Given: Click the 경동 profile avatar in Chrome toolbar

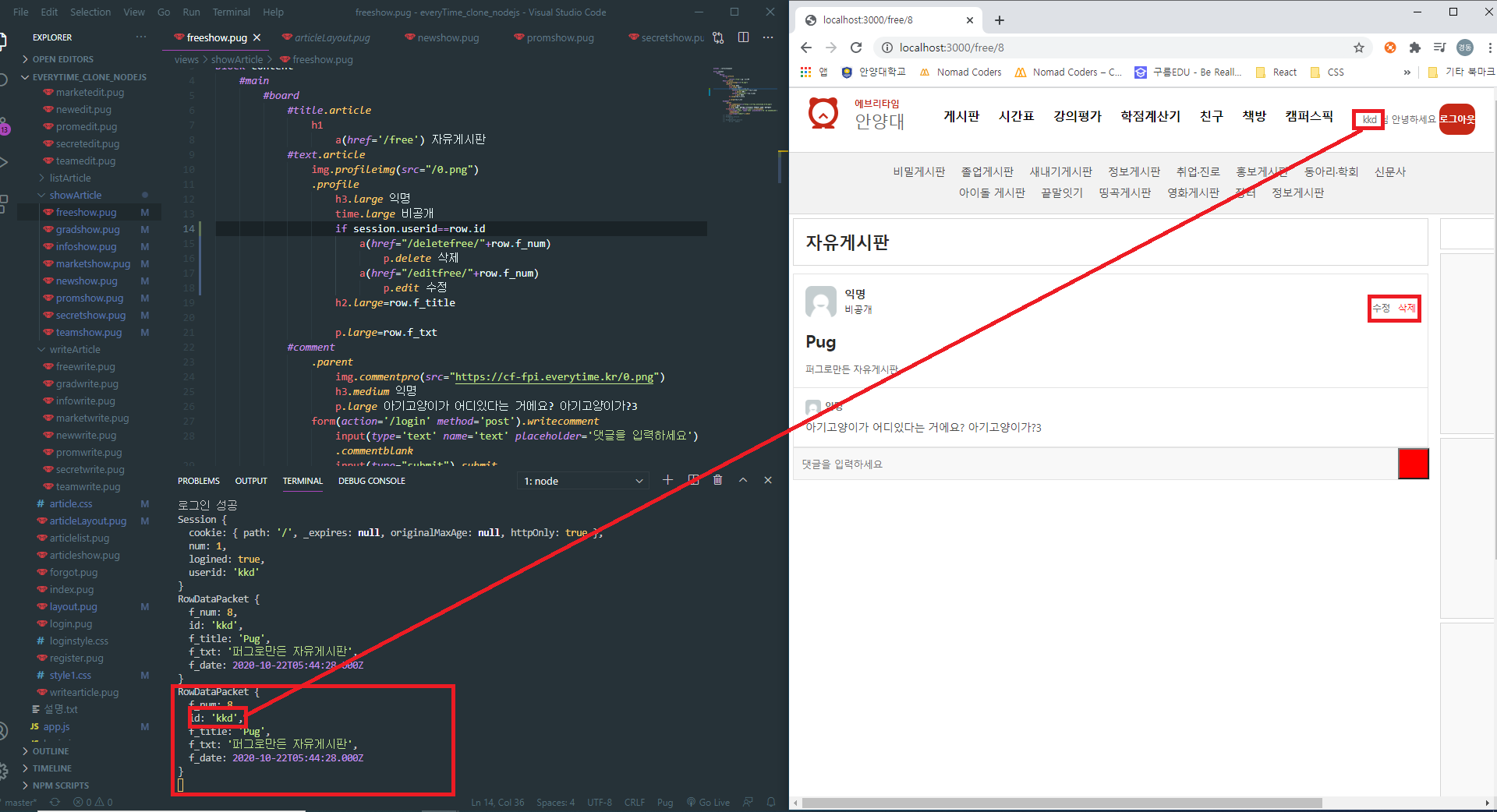Looking at the screenshot, I should tap(1464, 48).
